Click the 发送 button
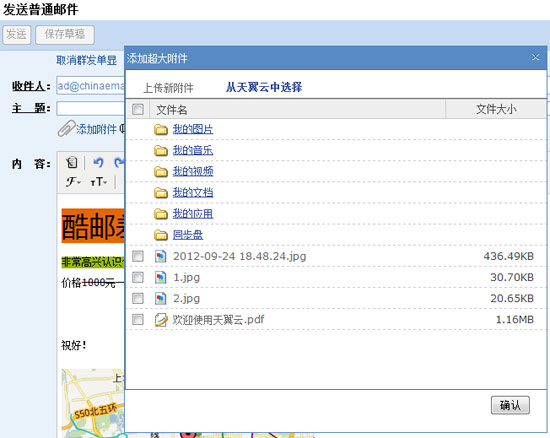The height and width of the screenshot is (438, 550). (x=16, y=34)
